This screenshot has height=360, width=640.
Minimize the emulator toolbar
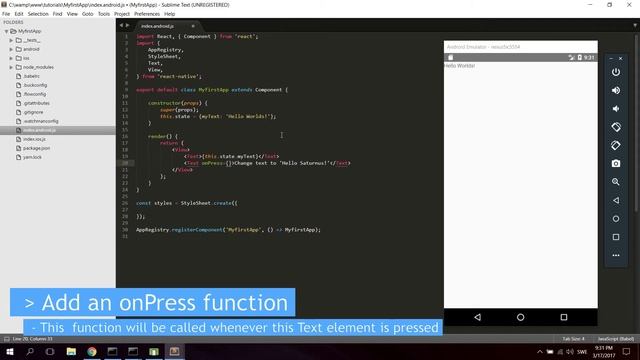pyautogui.click(x=611, y=59)
